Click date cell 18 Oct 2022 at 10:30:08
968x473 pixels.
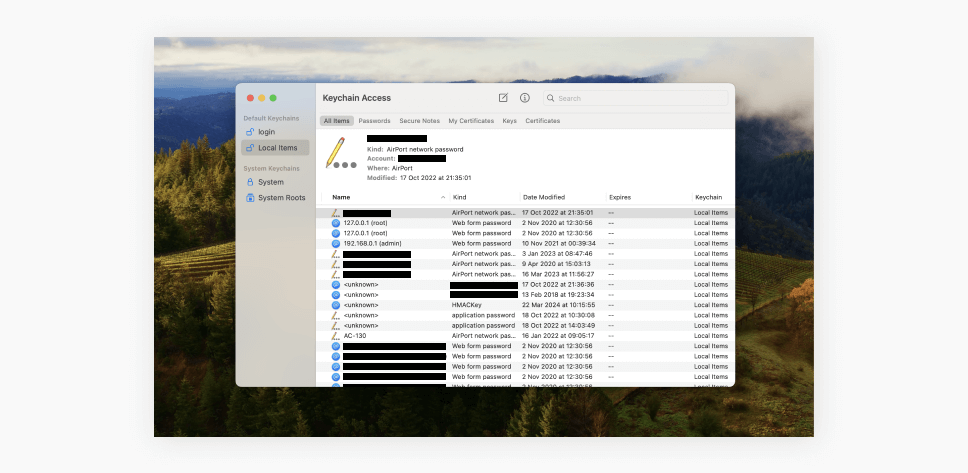558,316
